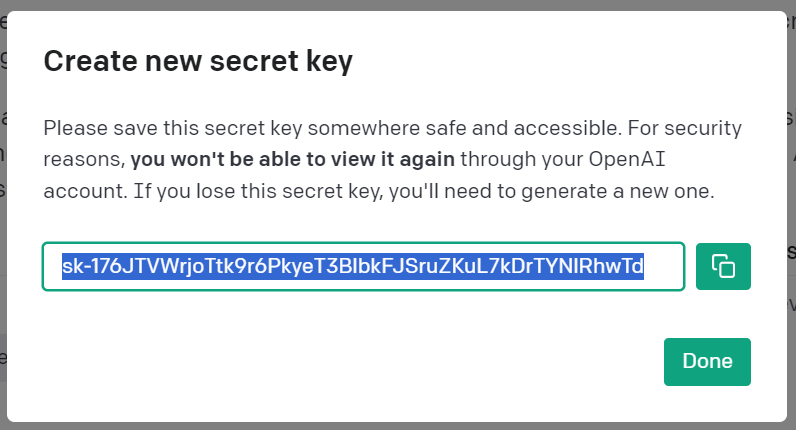Click blank dialog area left of Done
Screen dimensions: 796x430
tap(350, 361)
